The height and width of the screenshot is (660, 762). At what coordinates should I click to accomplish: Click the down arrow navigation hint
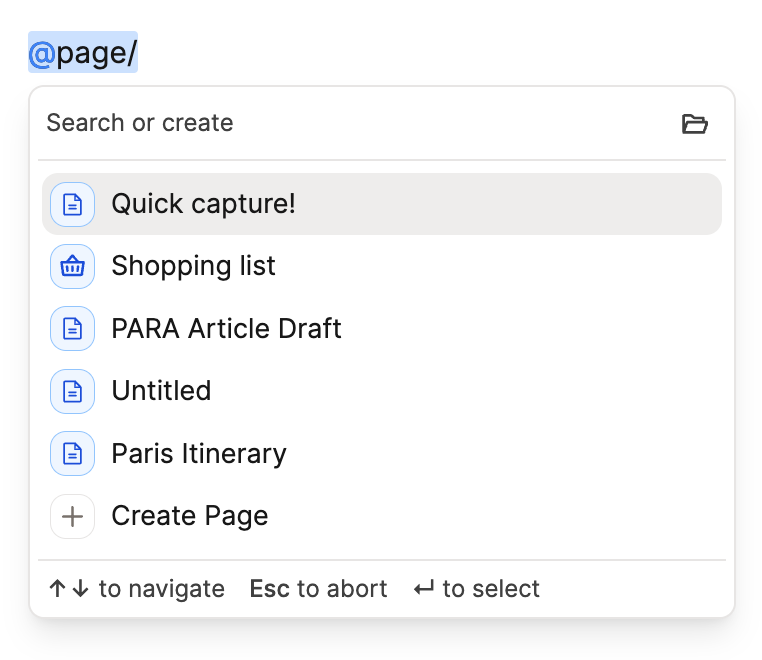(81, 589)
